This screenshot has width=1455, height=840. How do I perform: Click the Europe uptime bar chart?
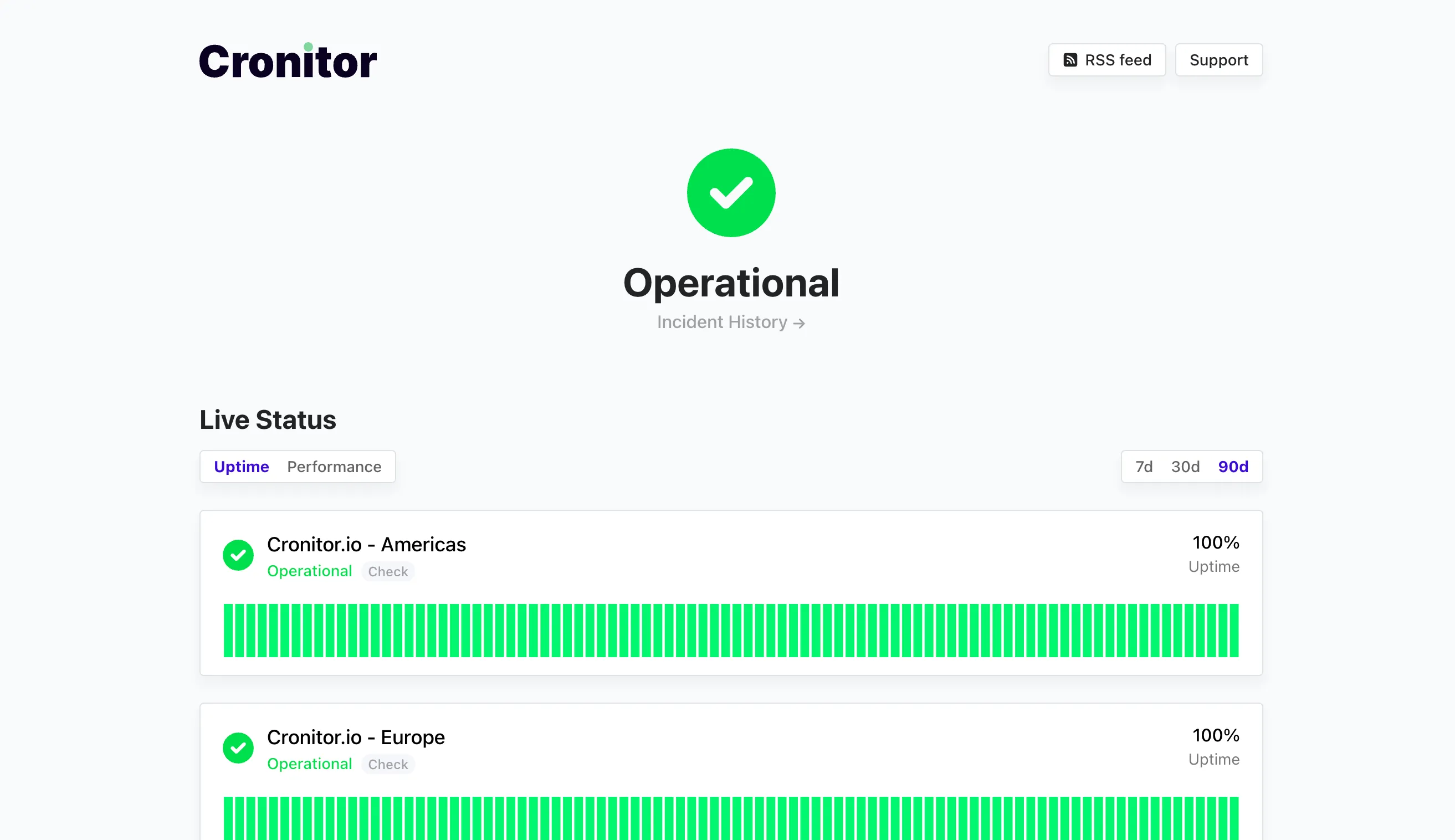click(x=731, y=818)
